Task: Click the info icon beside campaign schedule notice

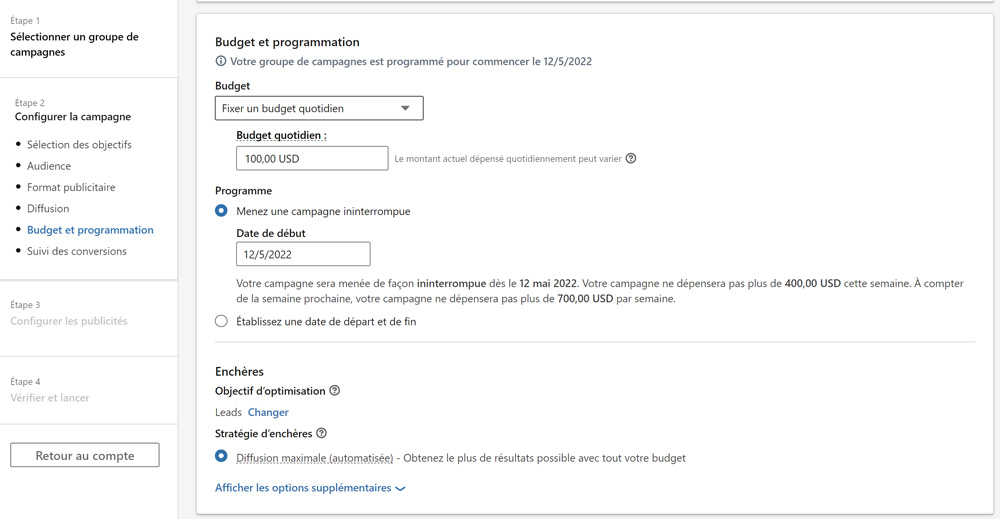Action: click(x=221, y=61)
